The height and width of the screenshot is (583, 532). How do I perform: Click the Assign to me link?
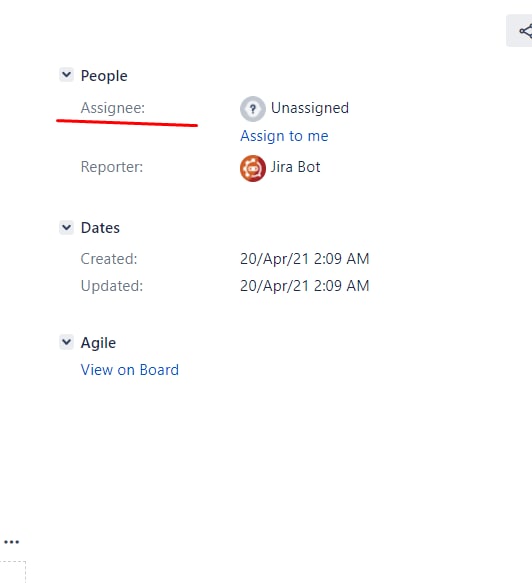point(284,136)
